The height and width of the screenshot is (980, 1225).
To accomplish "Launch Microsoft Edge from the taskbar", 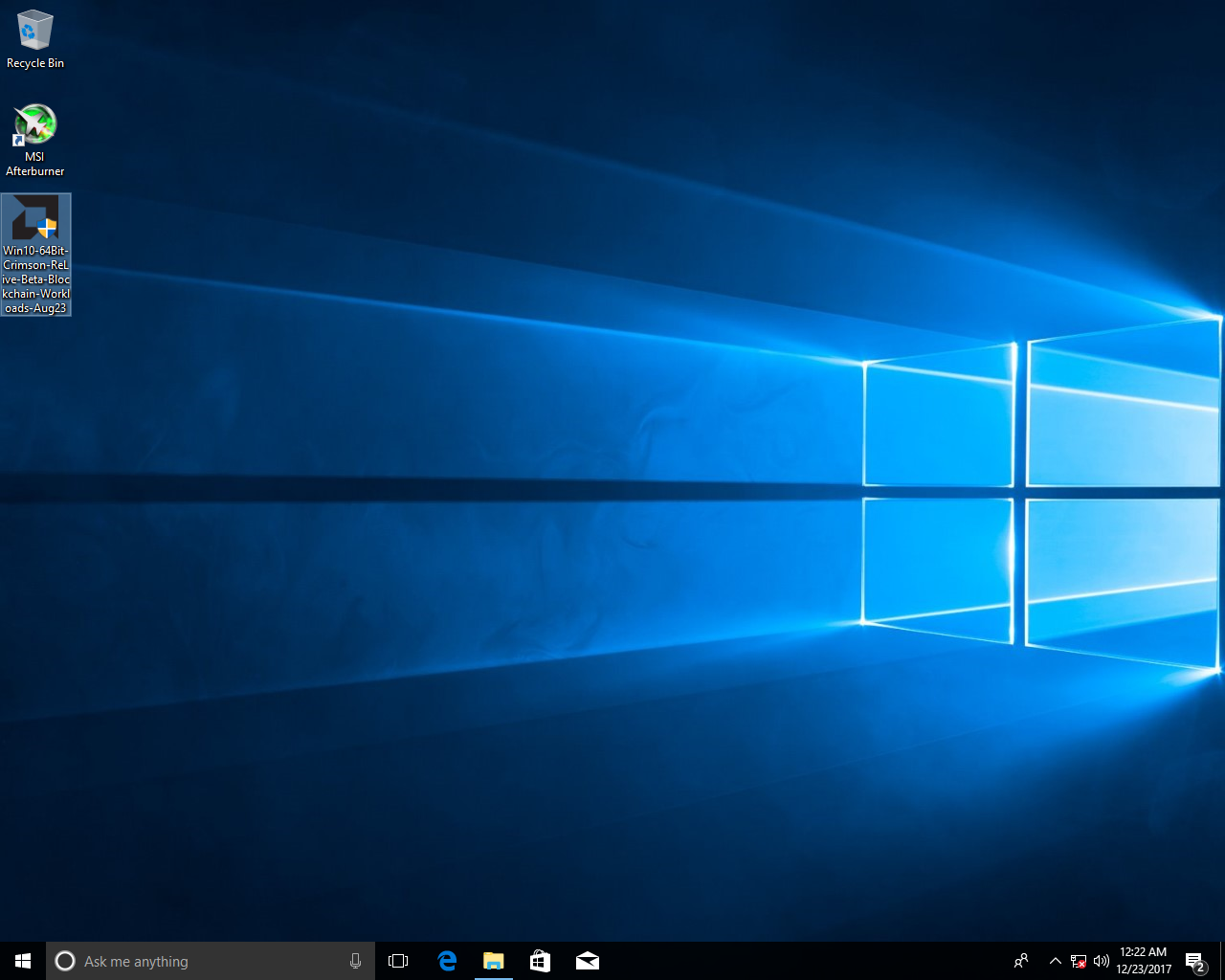I will pos(447,961).
